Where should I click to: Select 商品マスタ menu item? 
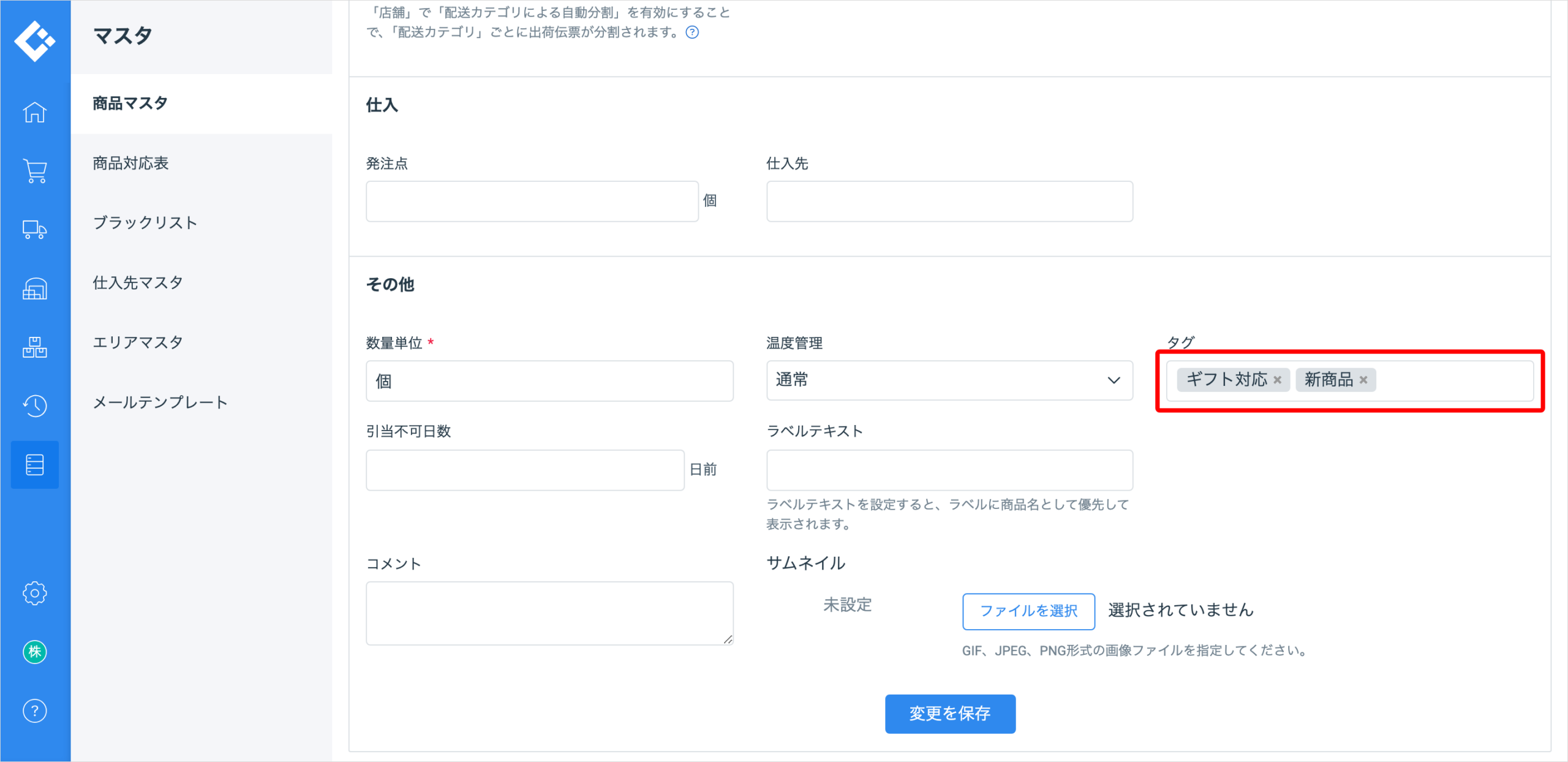point(202,104)
